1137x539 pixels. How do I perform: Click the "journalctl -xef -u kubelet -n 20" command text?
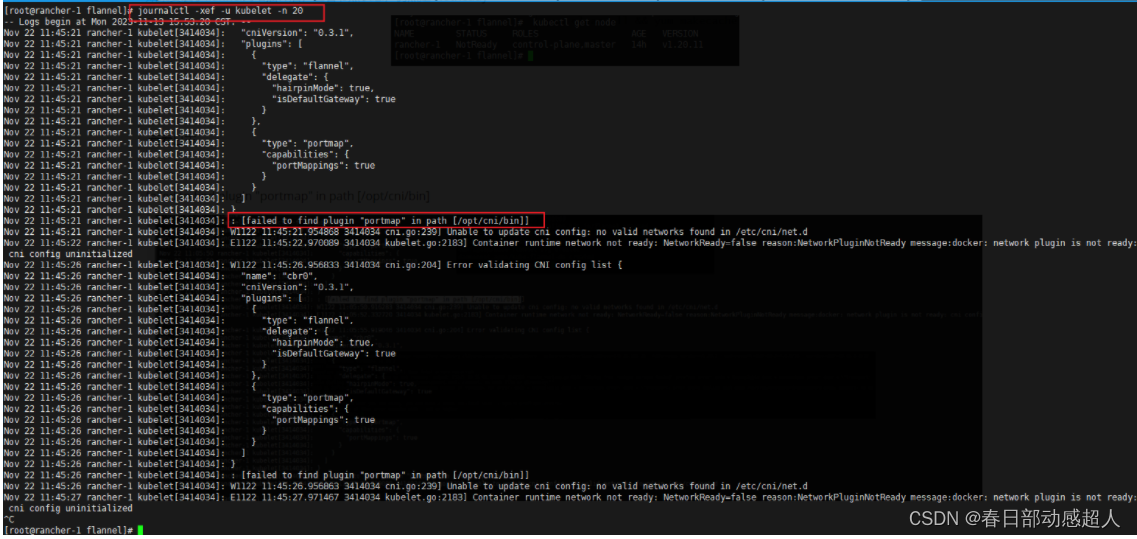coord(220,11)
